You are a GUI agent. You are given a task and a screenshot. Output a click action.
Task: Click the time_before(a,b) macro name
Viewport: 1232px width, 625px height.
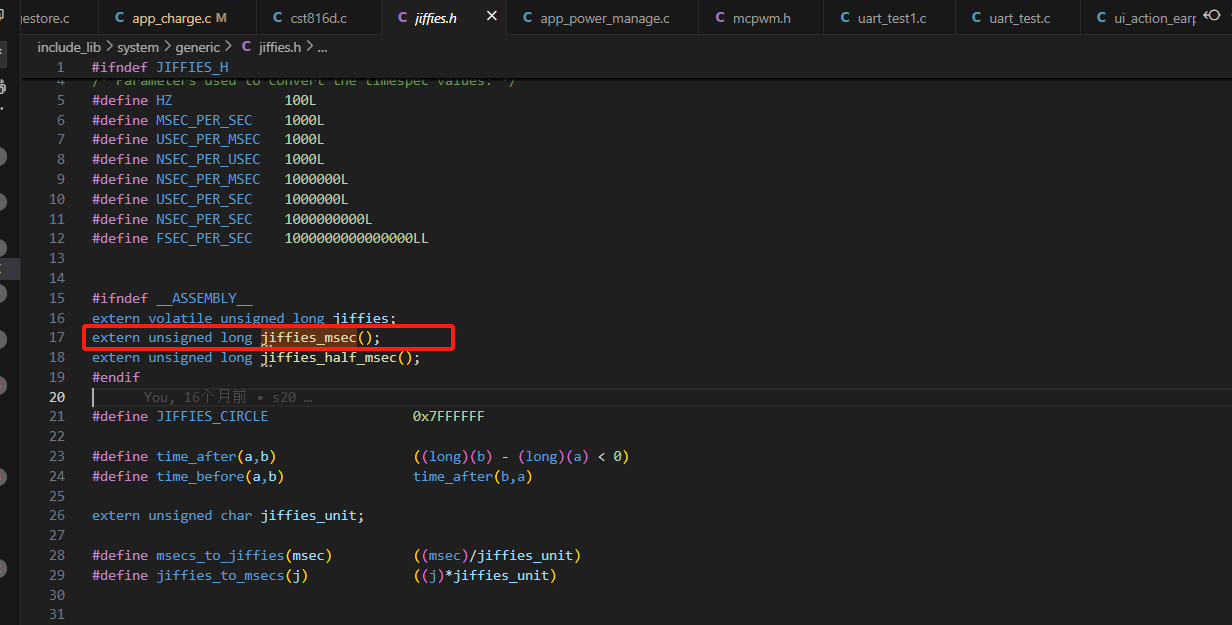point(220,476)
